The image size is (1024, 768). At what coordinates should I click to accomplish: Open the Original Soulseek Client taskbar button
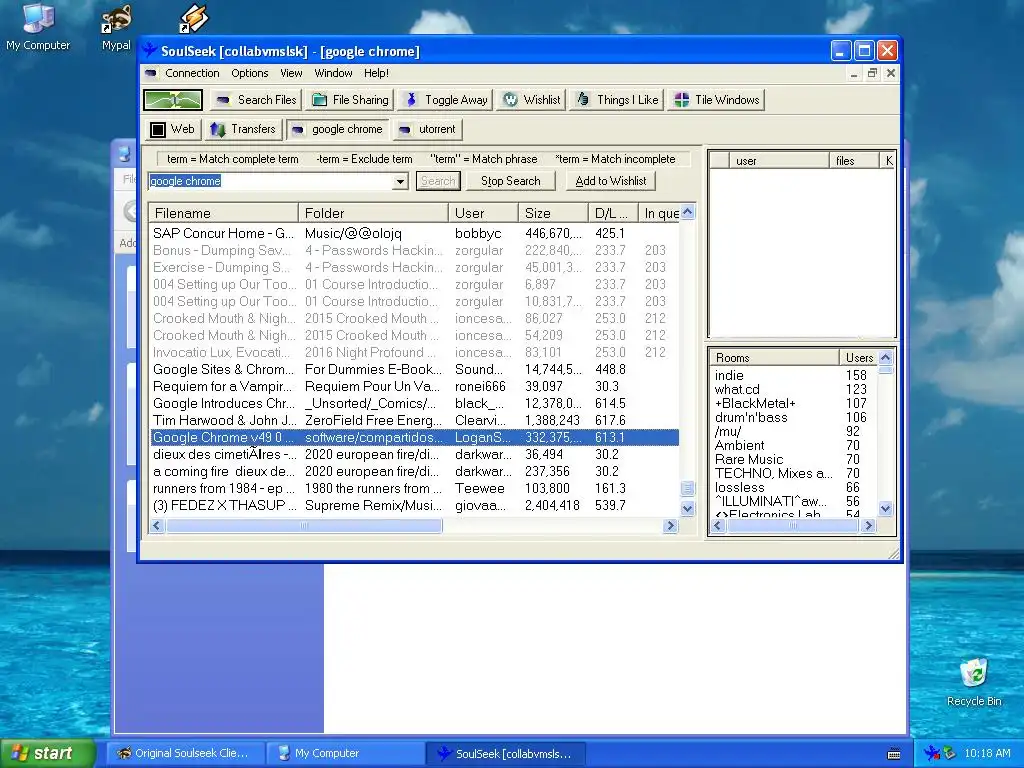pos(186,753)
